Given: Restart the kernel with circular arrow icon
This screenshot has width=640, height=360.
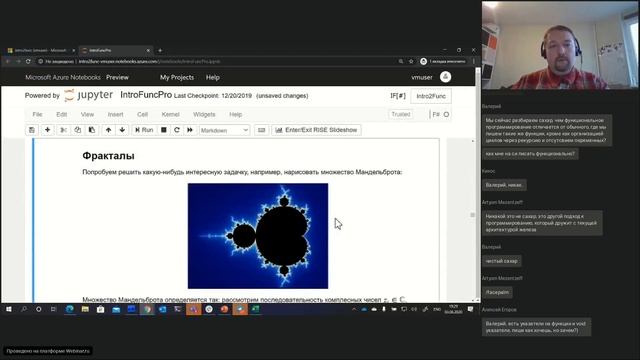Looking at the screenshot, I should (177, 130).
